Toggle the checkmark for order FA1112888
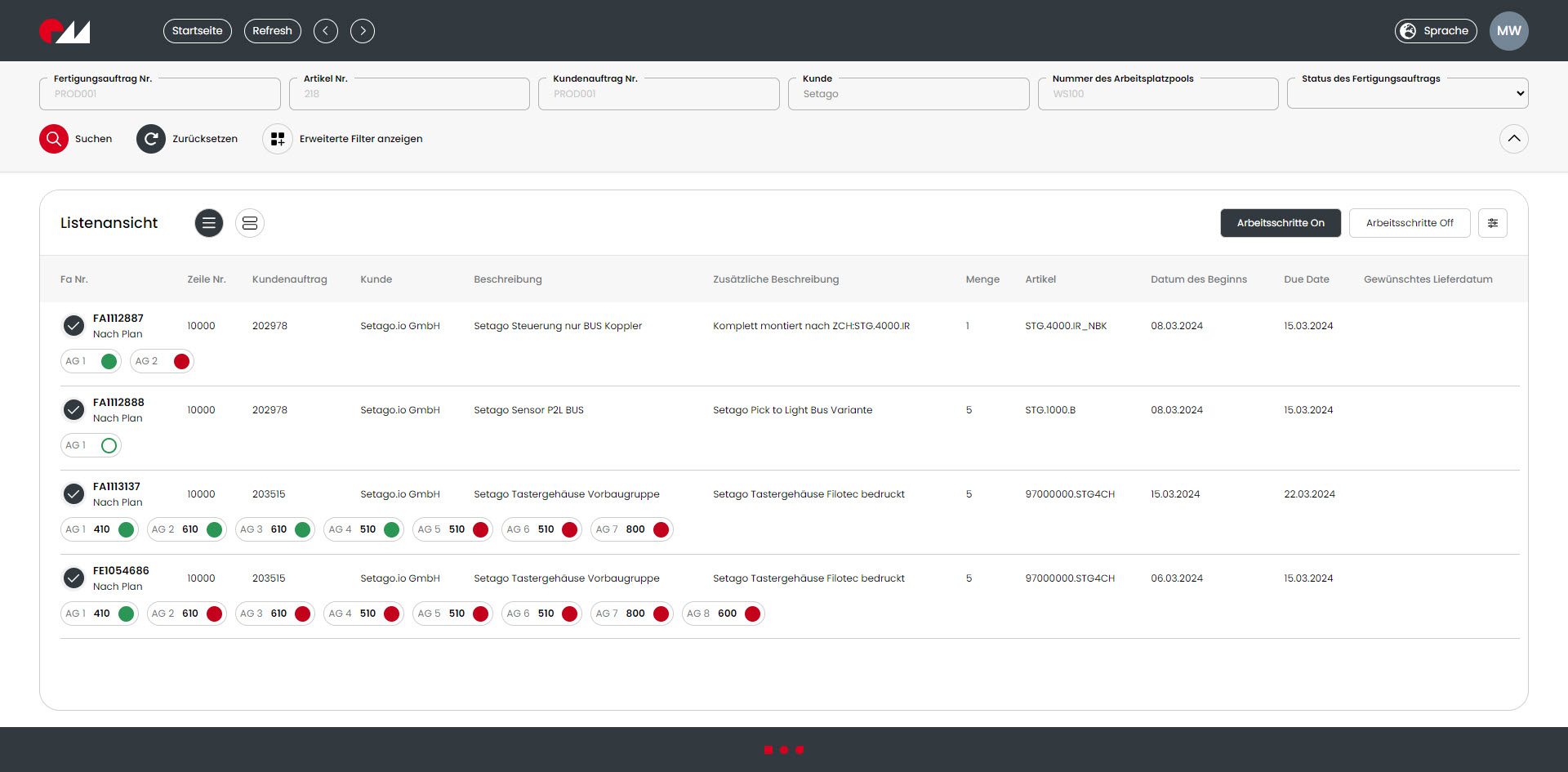 tap(73, 410)
